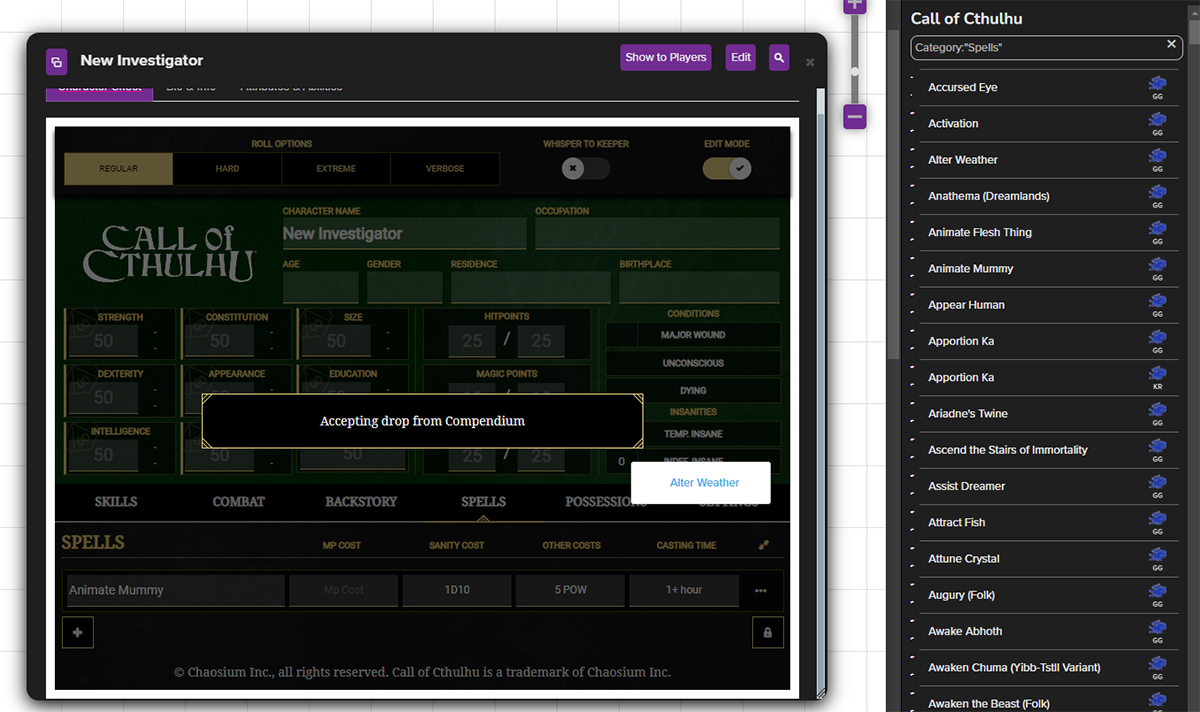The height and width of the screenshot is (712, 1200).
Task: Click the blue source icon beside Accursed Eye
Action: (1157, 84)
